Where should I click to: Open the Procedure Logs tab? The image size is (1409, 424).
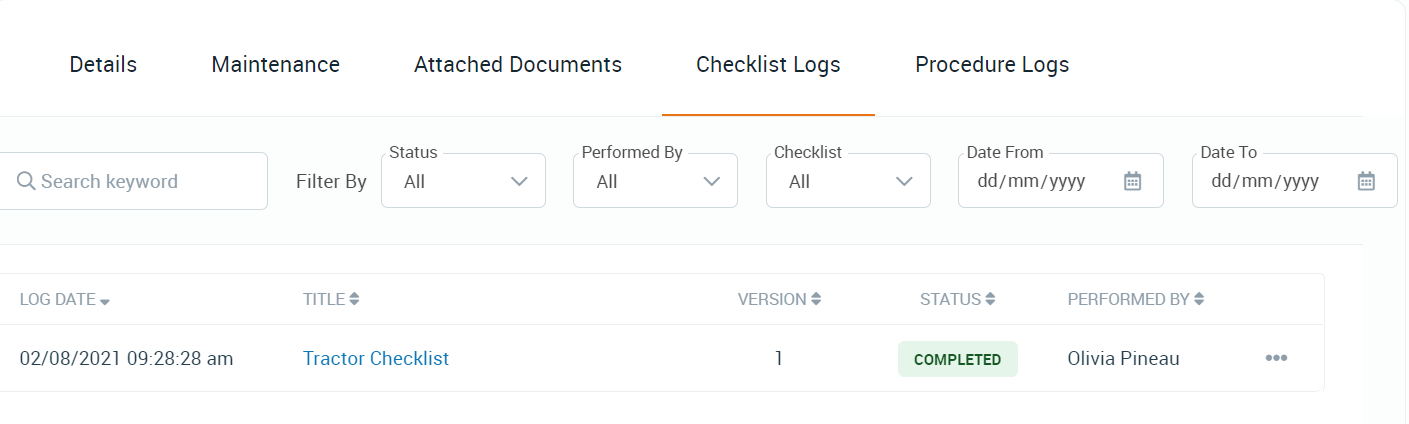click(992, 65)
